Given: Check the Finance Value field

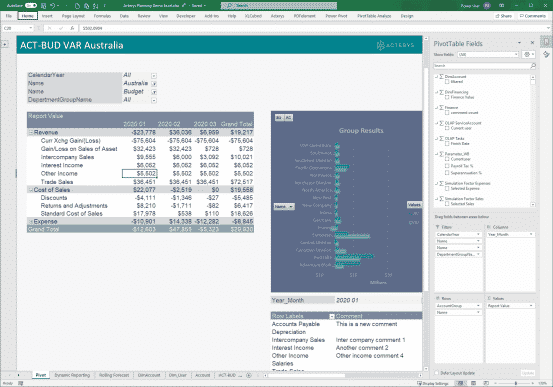Looking at the screenshot, I should 447,97.
